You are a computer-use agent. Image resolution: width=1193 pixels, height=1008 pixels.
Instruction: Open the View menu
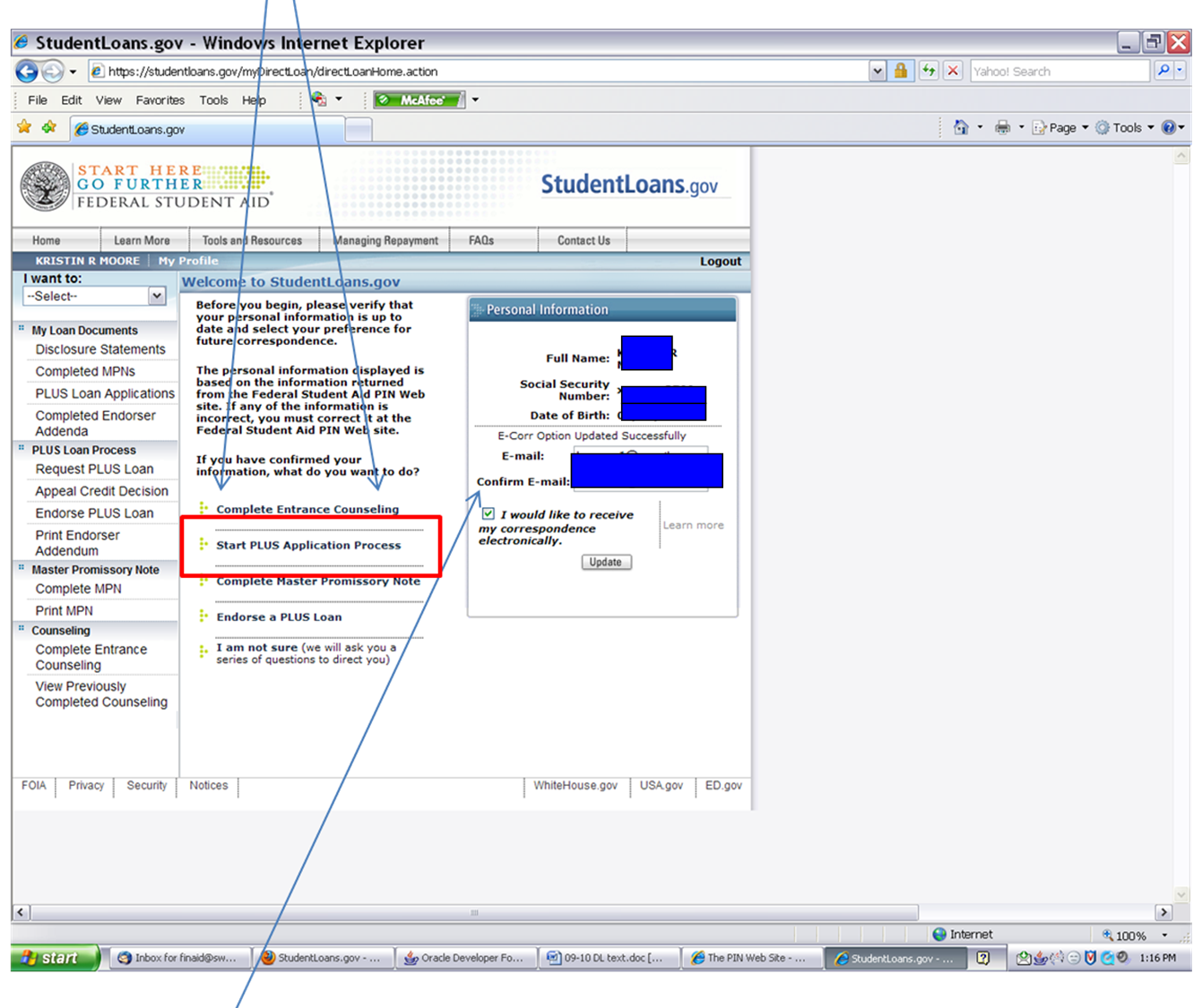click(x=108, y=100)
